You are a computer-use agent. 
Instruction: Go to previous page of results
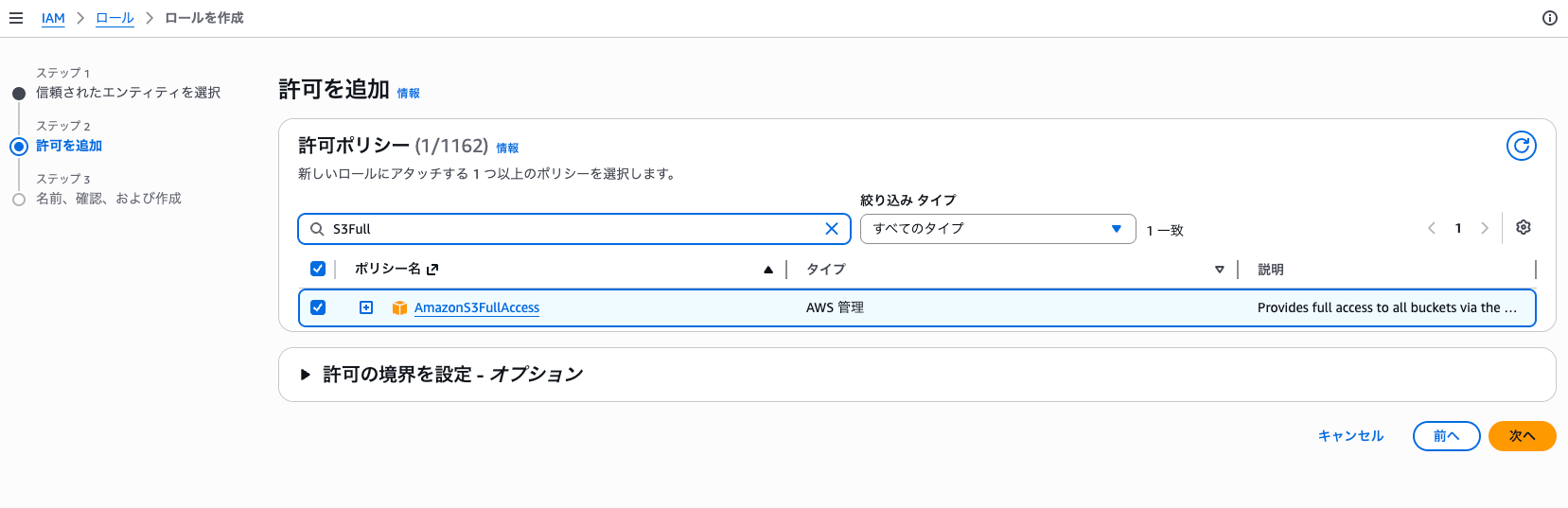[1432, 228]
